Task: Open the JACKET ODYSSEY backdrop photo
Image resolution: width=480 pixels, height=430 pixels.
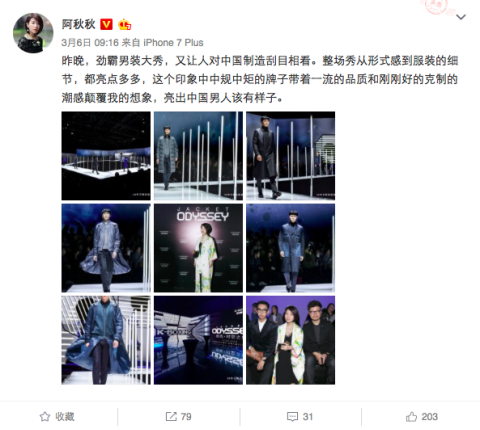Action: click(x=198, y=248)
